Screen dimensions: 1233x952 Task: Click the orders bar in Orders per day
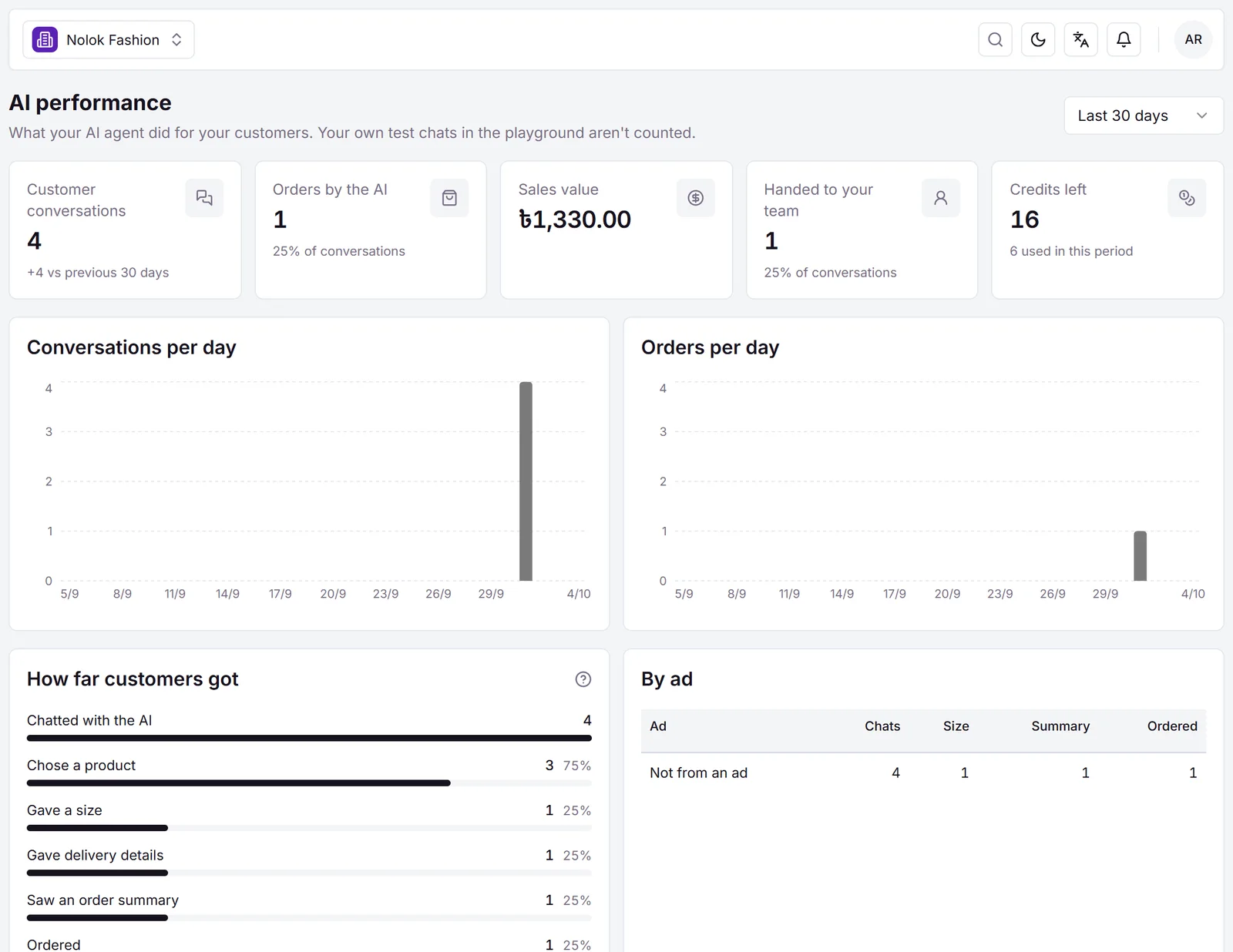1140,556
